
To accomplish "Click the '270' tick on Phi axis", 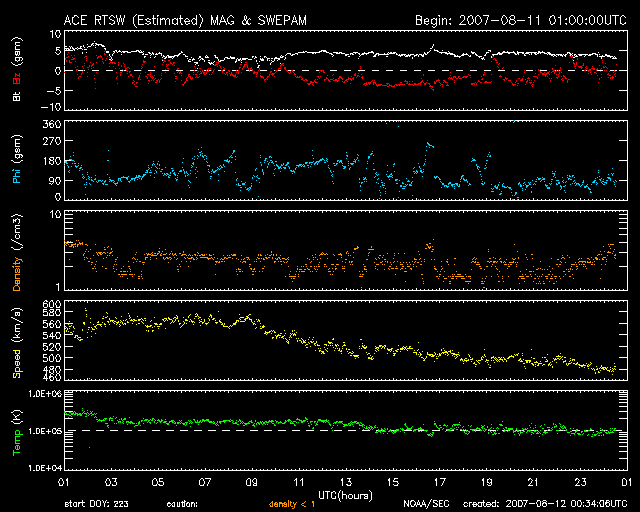I will pyautogui.click(x=52, y=141).
